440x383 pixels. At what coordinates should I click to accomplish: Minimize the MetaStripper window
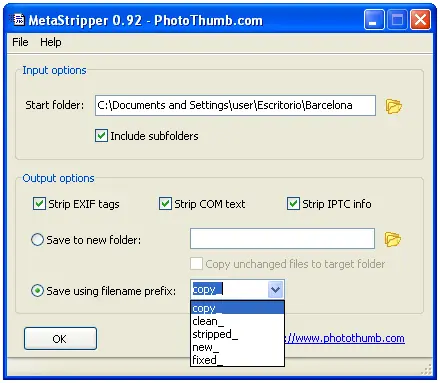[374, 20]
